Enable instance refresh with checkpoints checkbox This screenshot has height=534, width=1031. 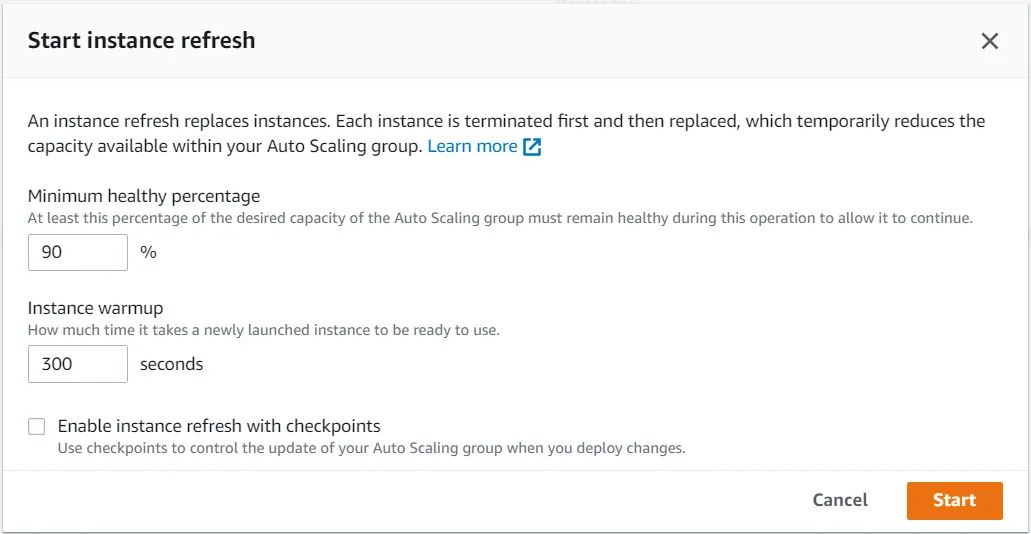(37, 427)
